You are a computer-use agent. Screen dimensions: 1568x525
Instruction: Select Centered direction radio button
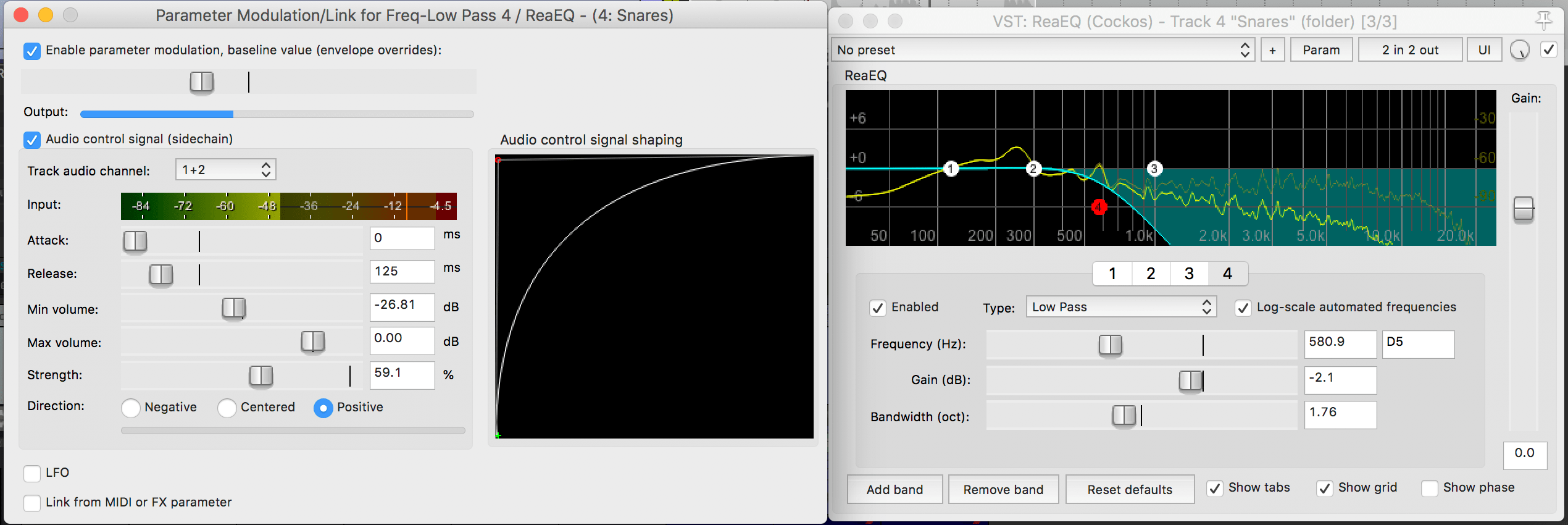coord(227,408)
